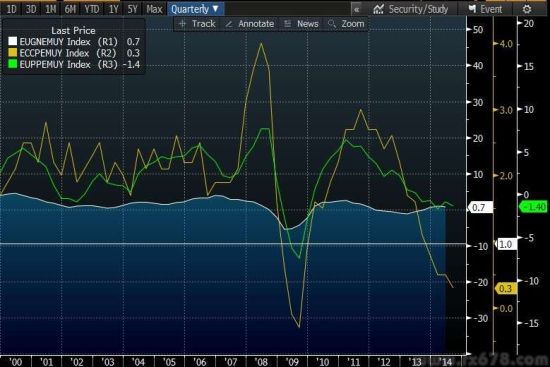Open the Security/Study menu
Viewport: 550px width, 367px height.
click(x=410, y=9)
